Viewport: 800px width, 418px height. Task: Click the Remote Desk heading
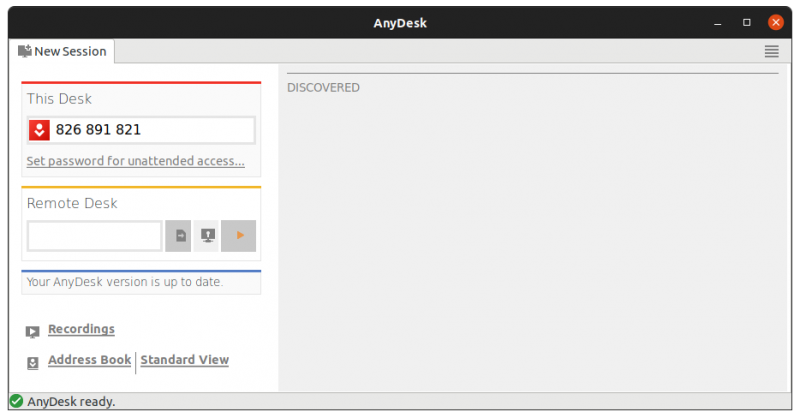pyautogui.click(x=72, y=203)
